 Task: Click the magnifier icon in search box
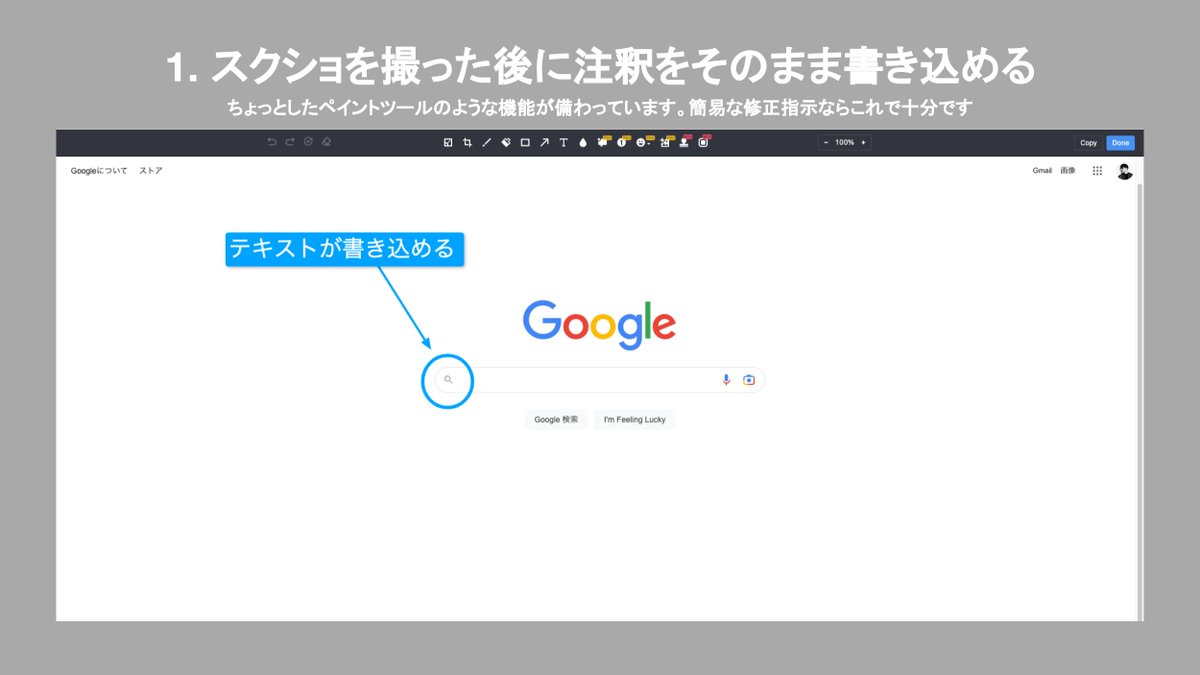[448, 380]
